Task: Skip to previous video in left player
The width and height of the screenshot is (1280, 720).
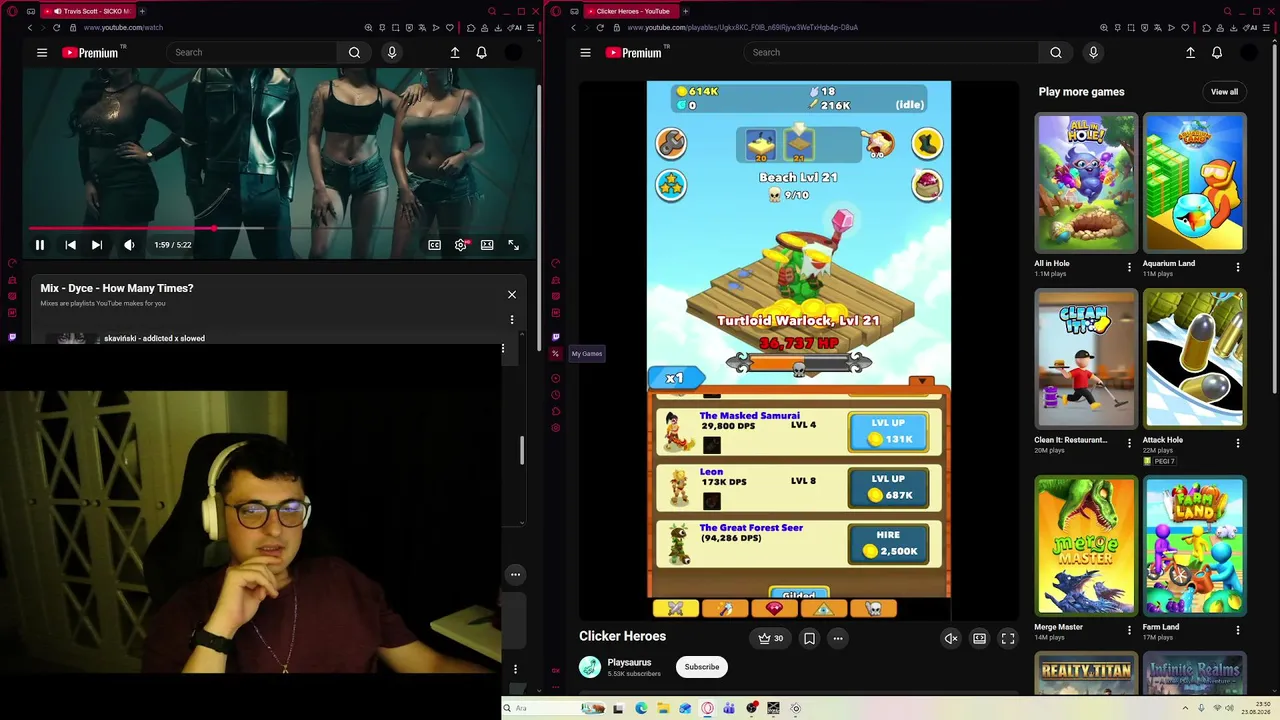Action: pos(70,245)
